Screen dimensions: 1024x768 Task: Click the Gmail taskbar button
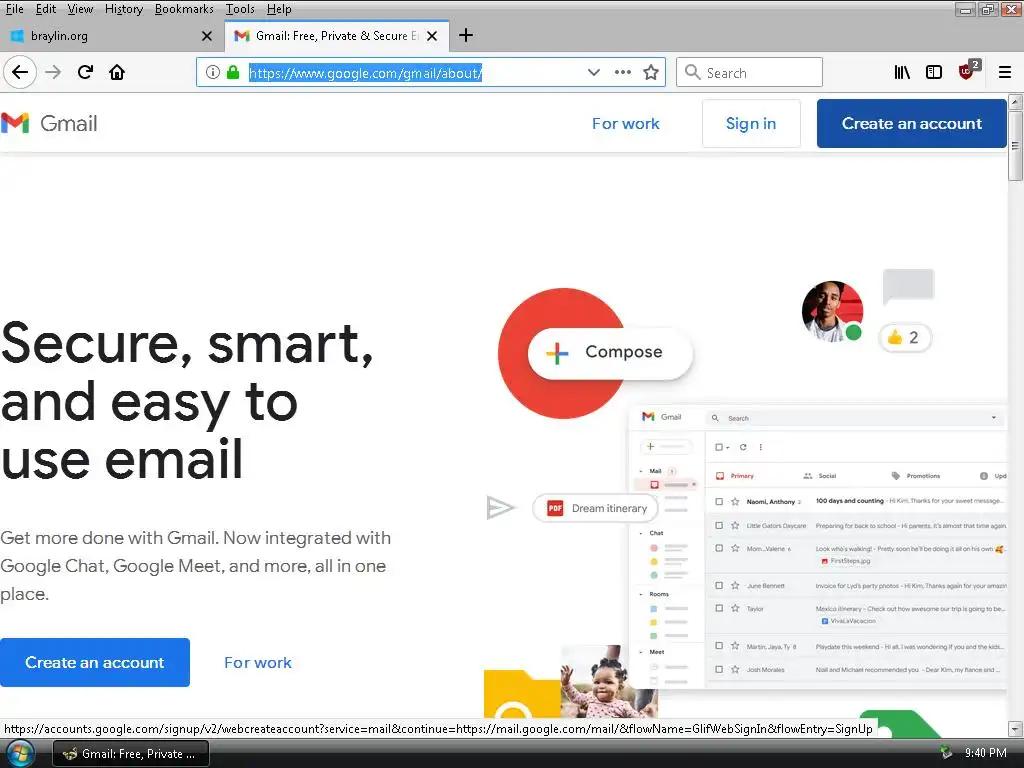(x=131, y=754)
